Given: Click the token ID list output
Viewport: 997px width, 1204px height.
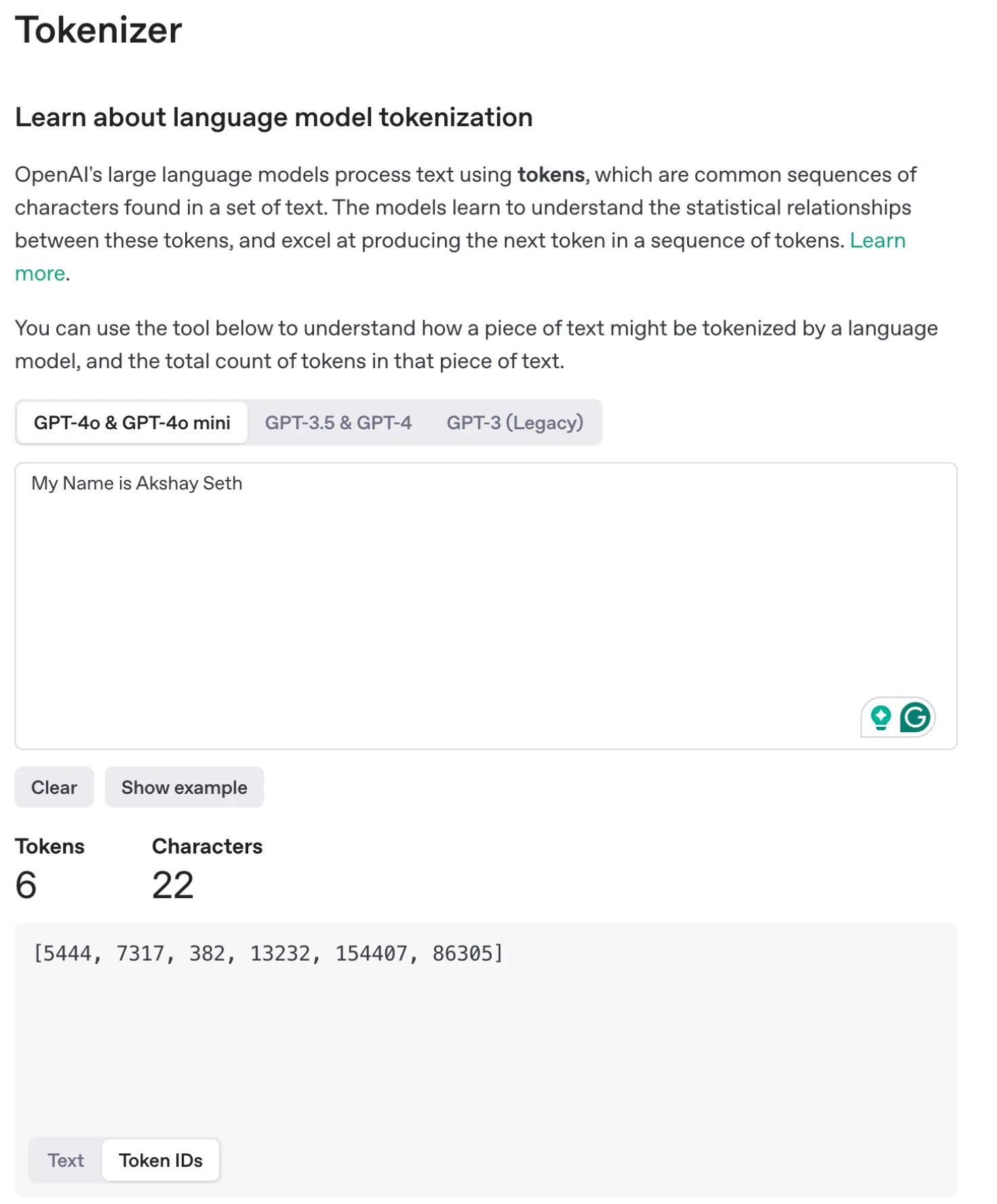Looking at the screenshot, I should tap(269, 953).
